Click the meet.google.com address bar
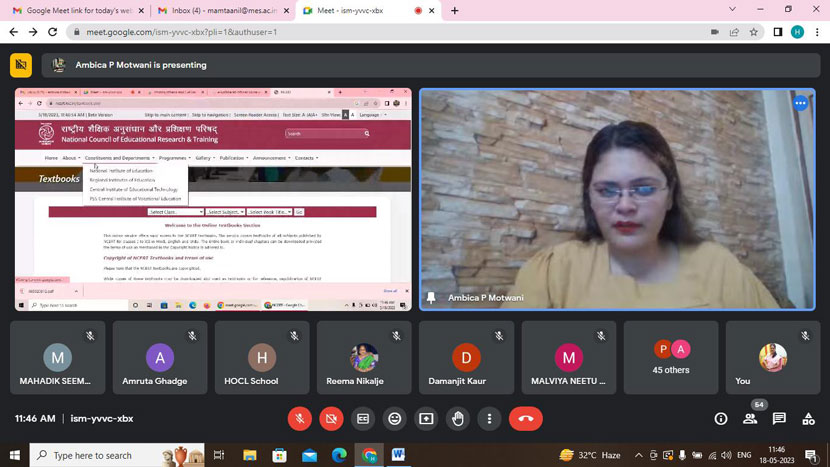The image size is (830, 467). click(x=392, y=32)
